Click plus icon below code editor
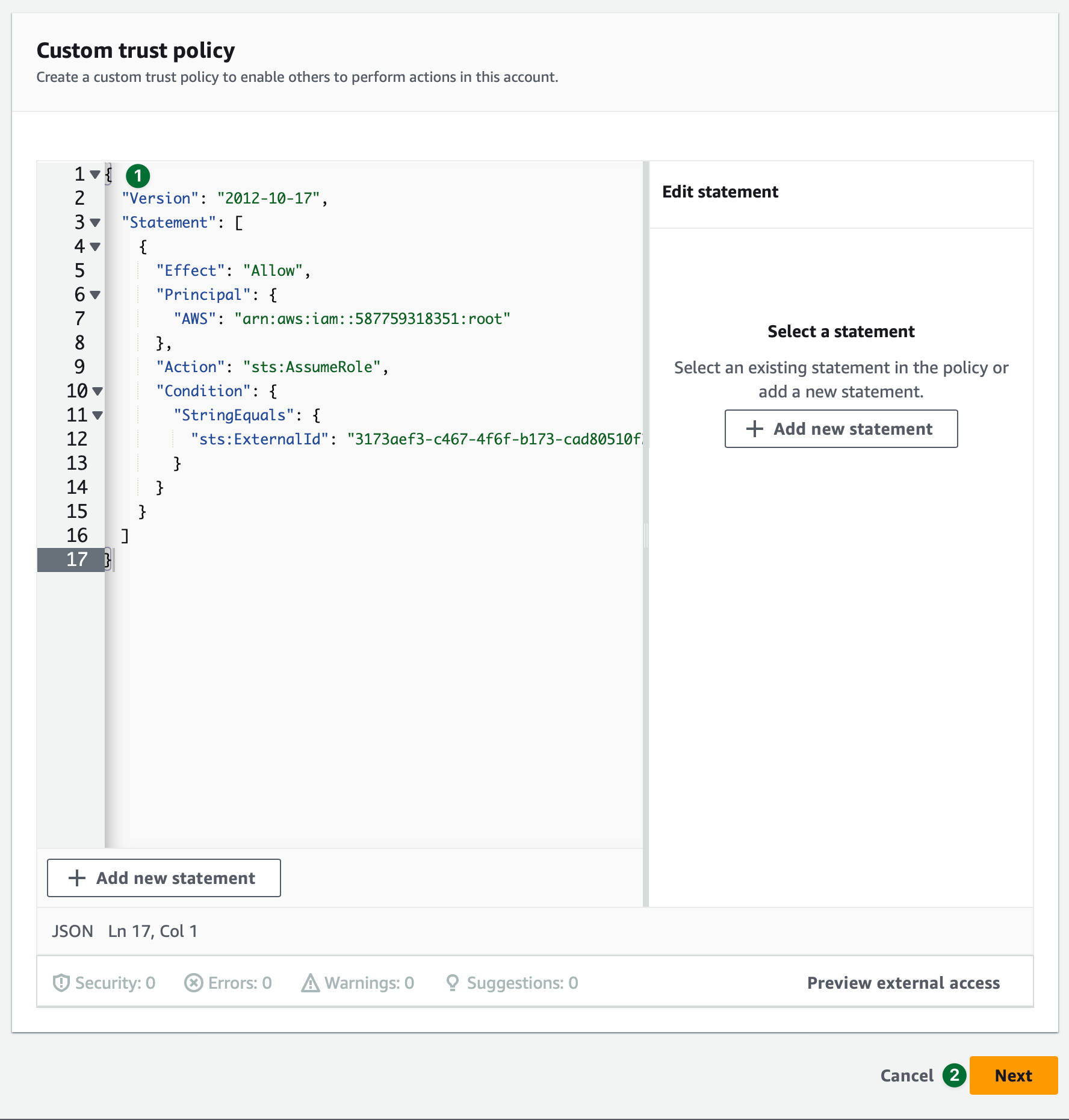Image resolution: width=1069 pixels, height=1120 pixels. tap(76, 878)
